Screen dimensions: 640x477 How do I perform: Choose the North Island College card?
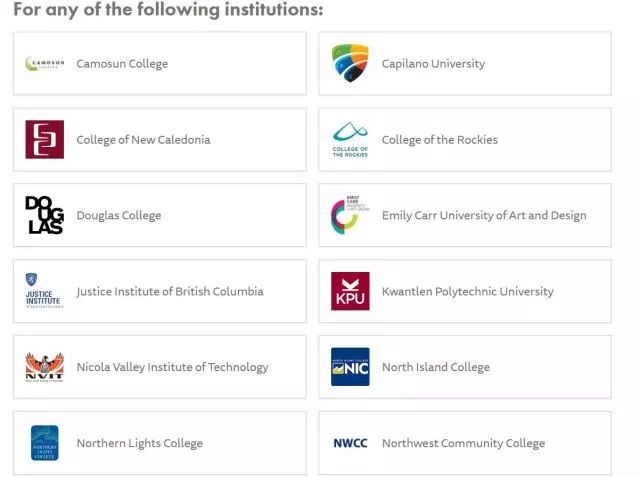(x=465, y=367)
